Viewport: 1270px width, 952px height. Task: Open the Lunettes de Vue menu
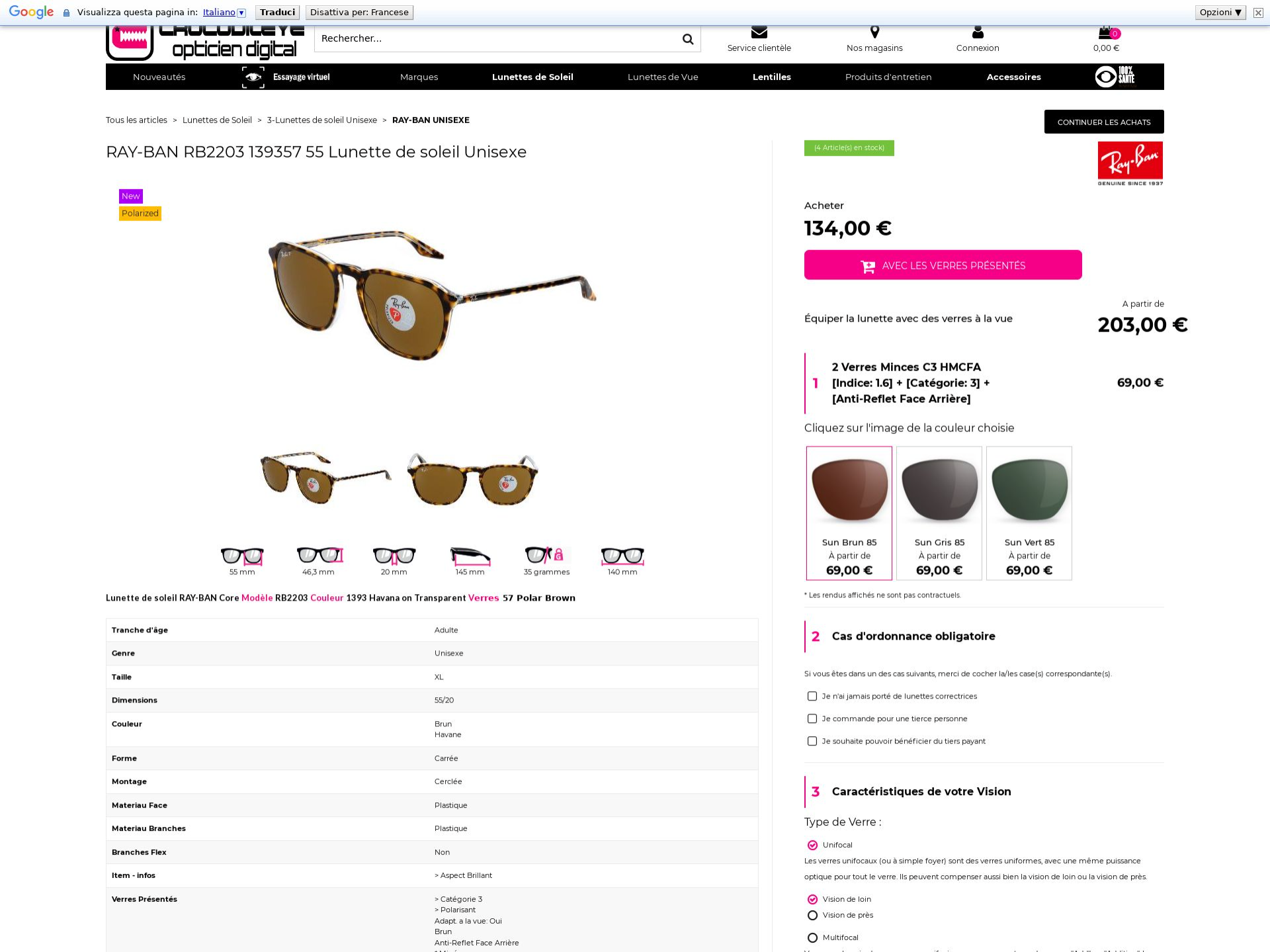pyautogui.click(x=663, y=77)
